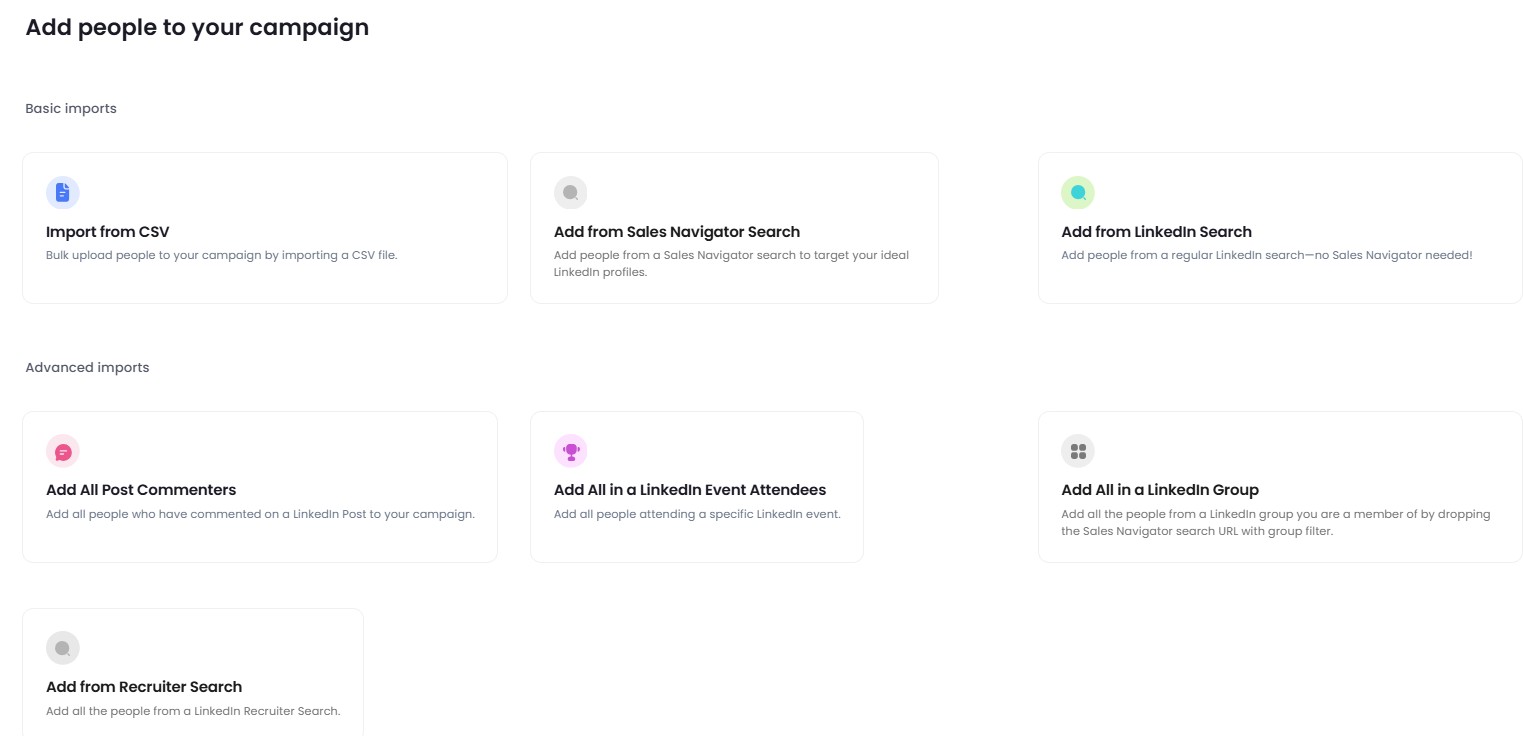Select Add All in a LinkedIn Group

click(1160, 490)
